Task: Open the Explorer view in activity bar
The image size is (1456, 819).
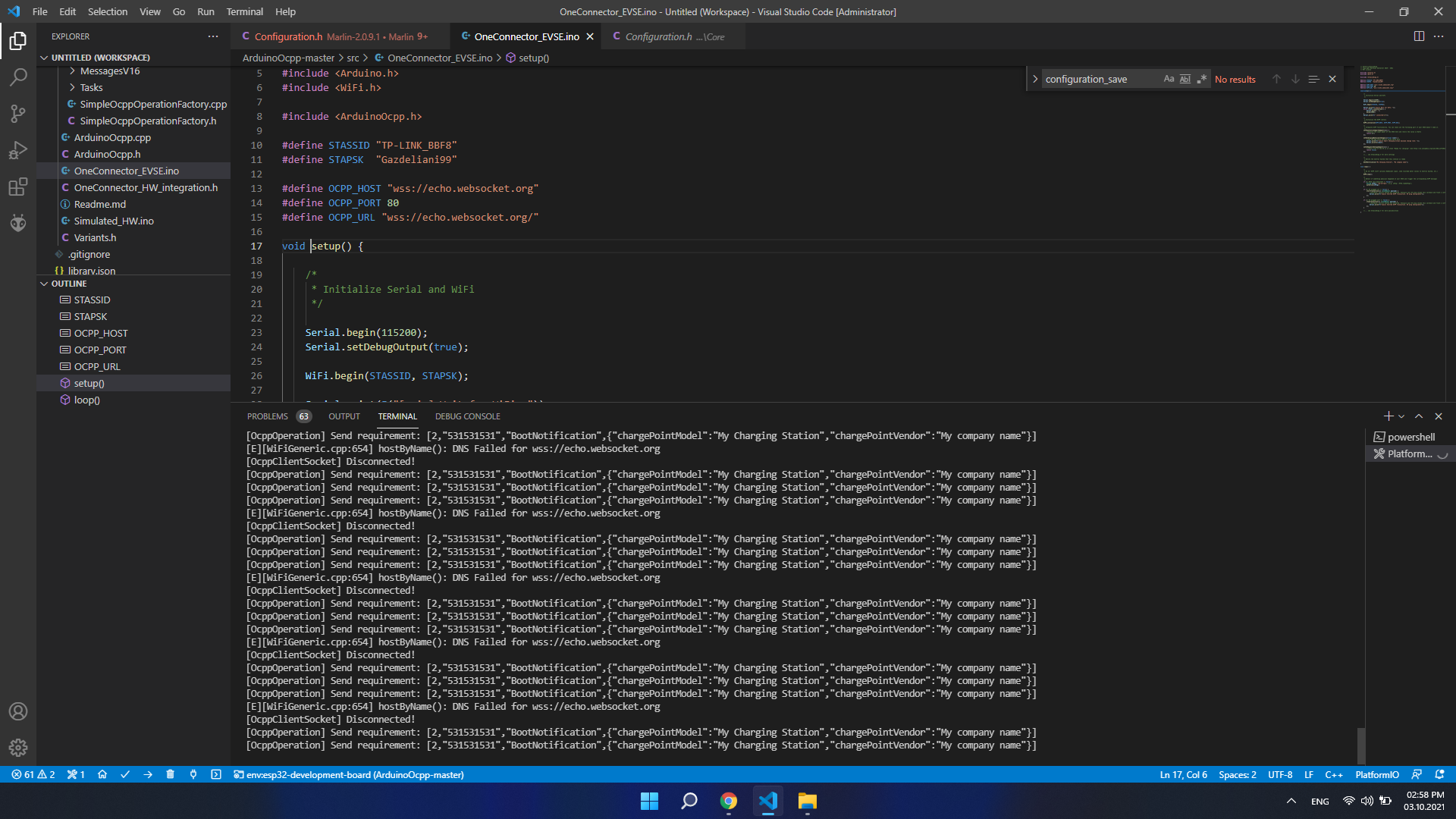Action: (18, 41)
